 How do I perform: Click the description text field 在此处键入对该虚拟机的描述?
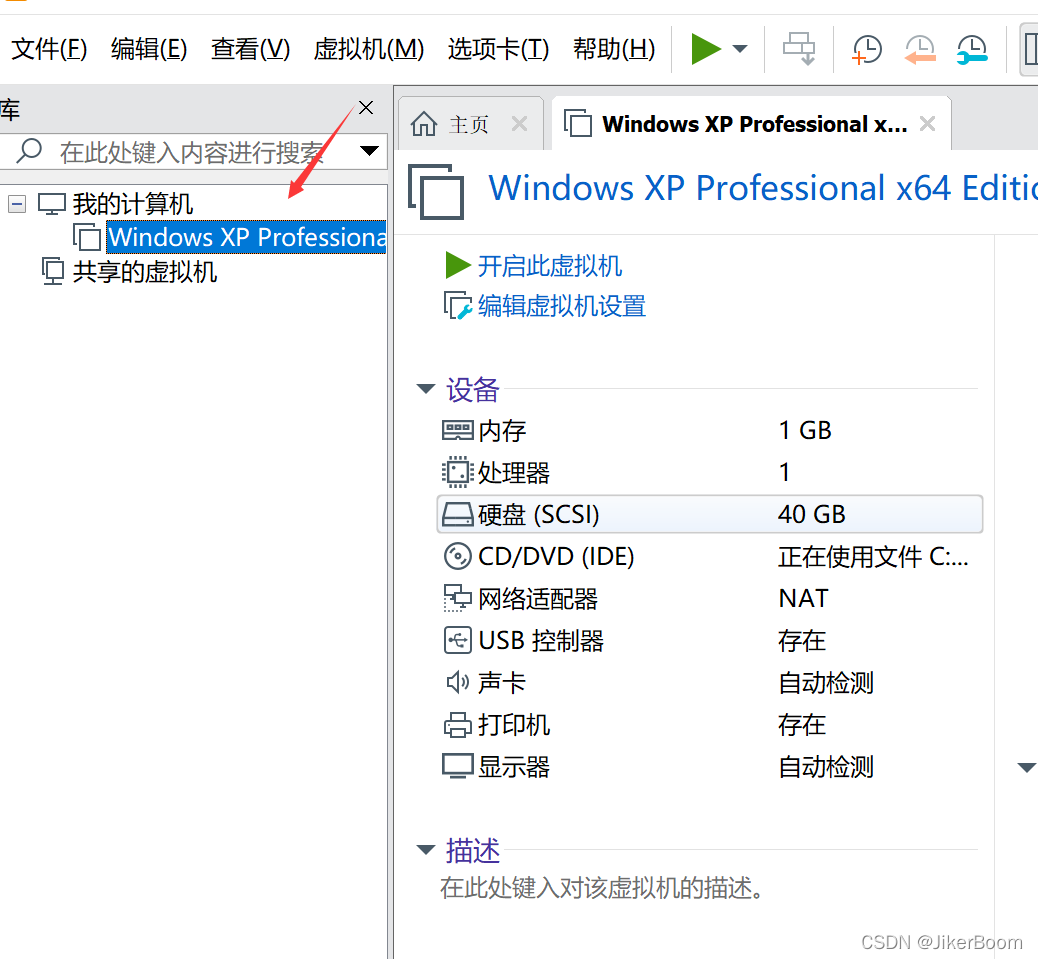[x=601, y=888]
